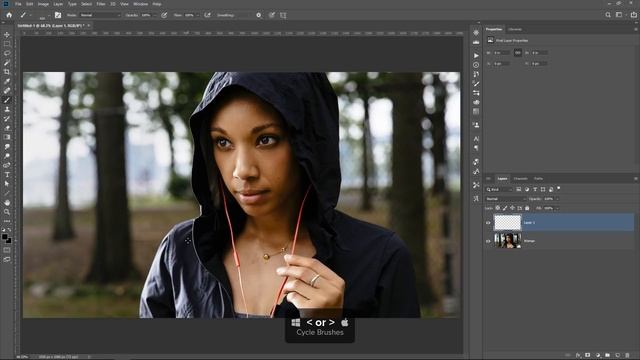Click the foreground color swatch
Viewport: 640px width, 360px height.
pyautogui.click(x=5, y=237)
